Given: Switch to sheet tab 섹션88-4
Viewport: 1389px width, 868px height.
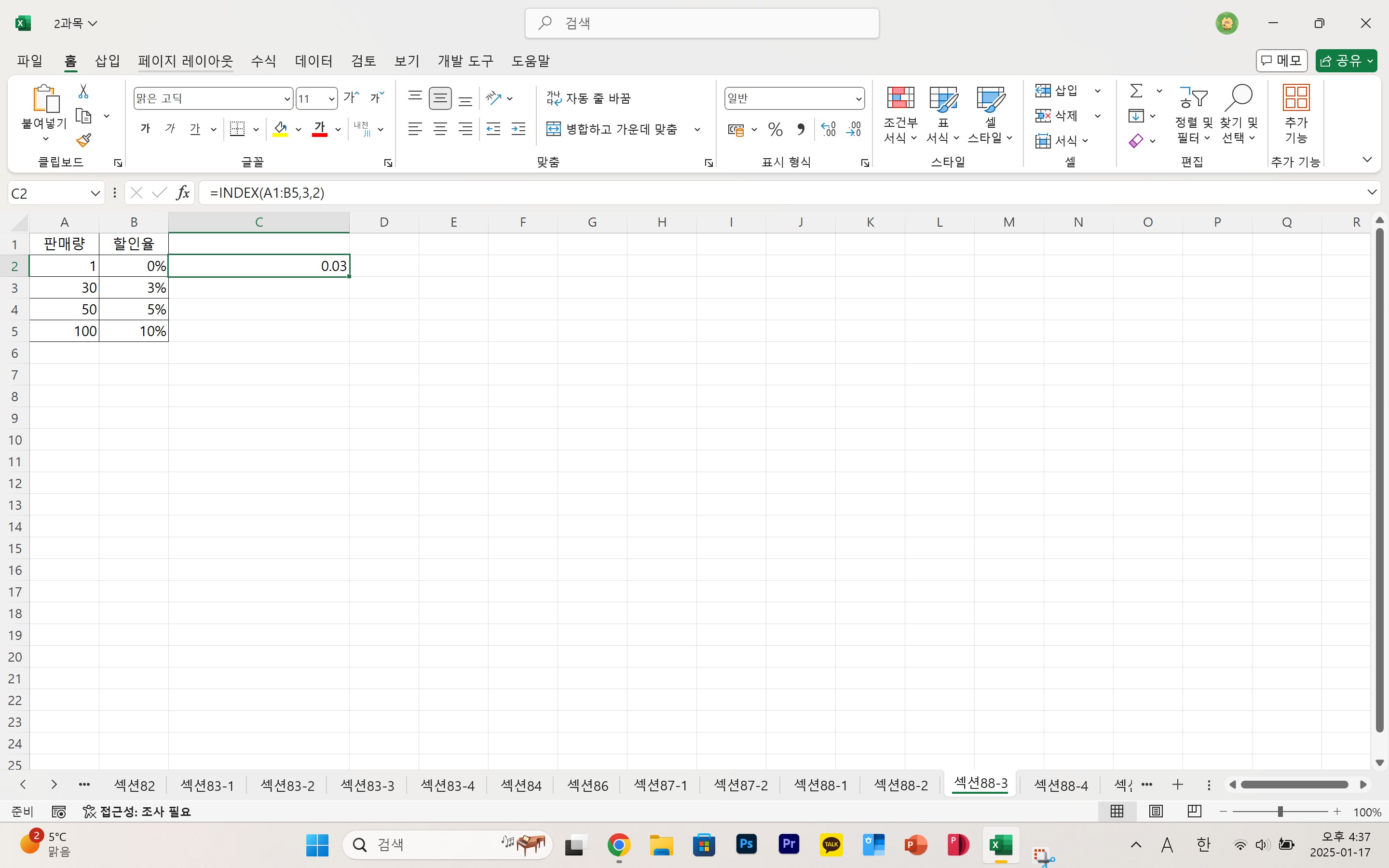Looking at the screenshot, I should 1060,785.
